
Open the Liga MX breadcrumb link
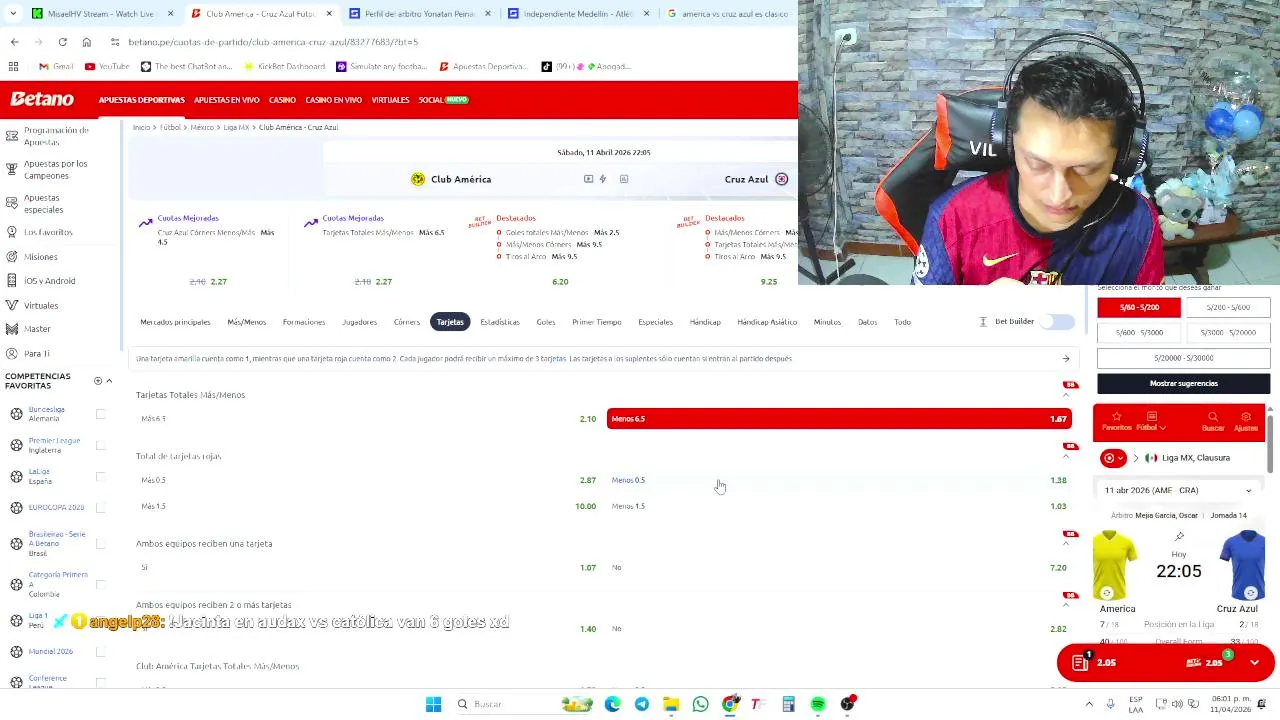[236, 127]
